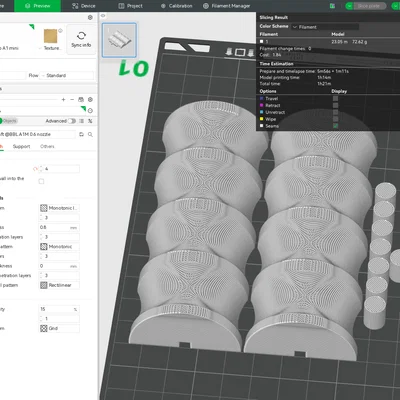Enable Travel display checkbox
400x400 pixels.
pos(335,98)
